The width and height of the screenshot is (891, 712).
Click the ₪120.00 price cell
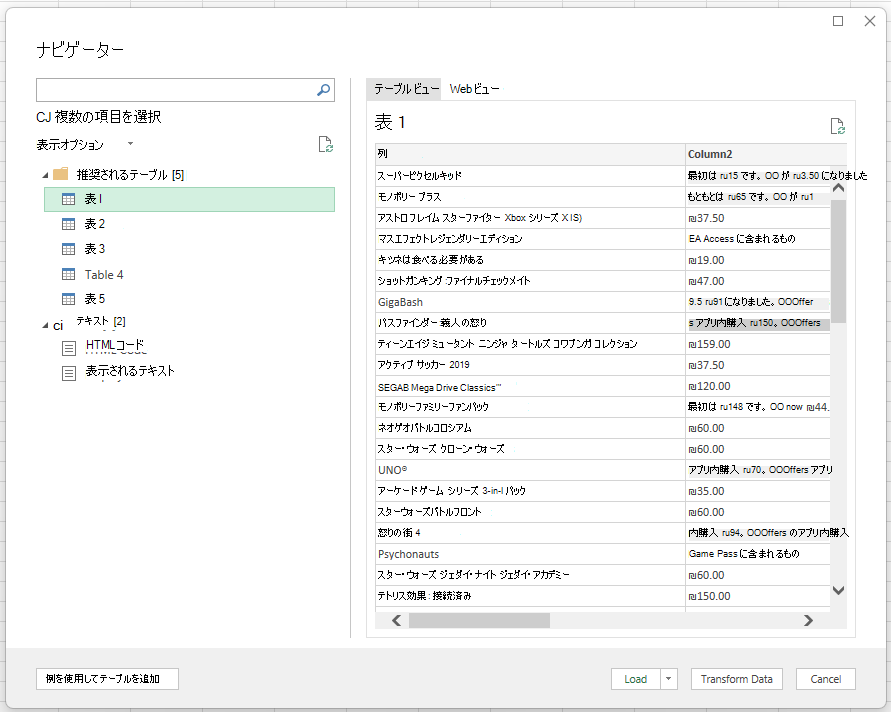click(x=758, y=386)
